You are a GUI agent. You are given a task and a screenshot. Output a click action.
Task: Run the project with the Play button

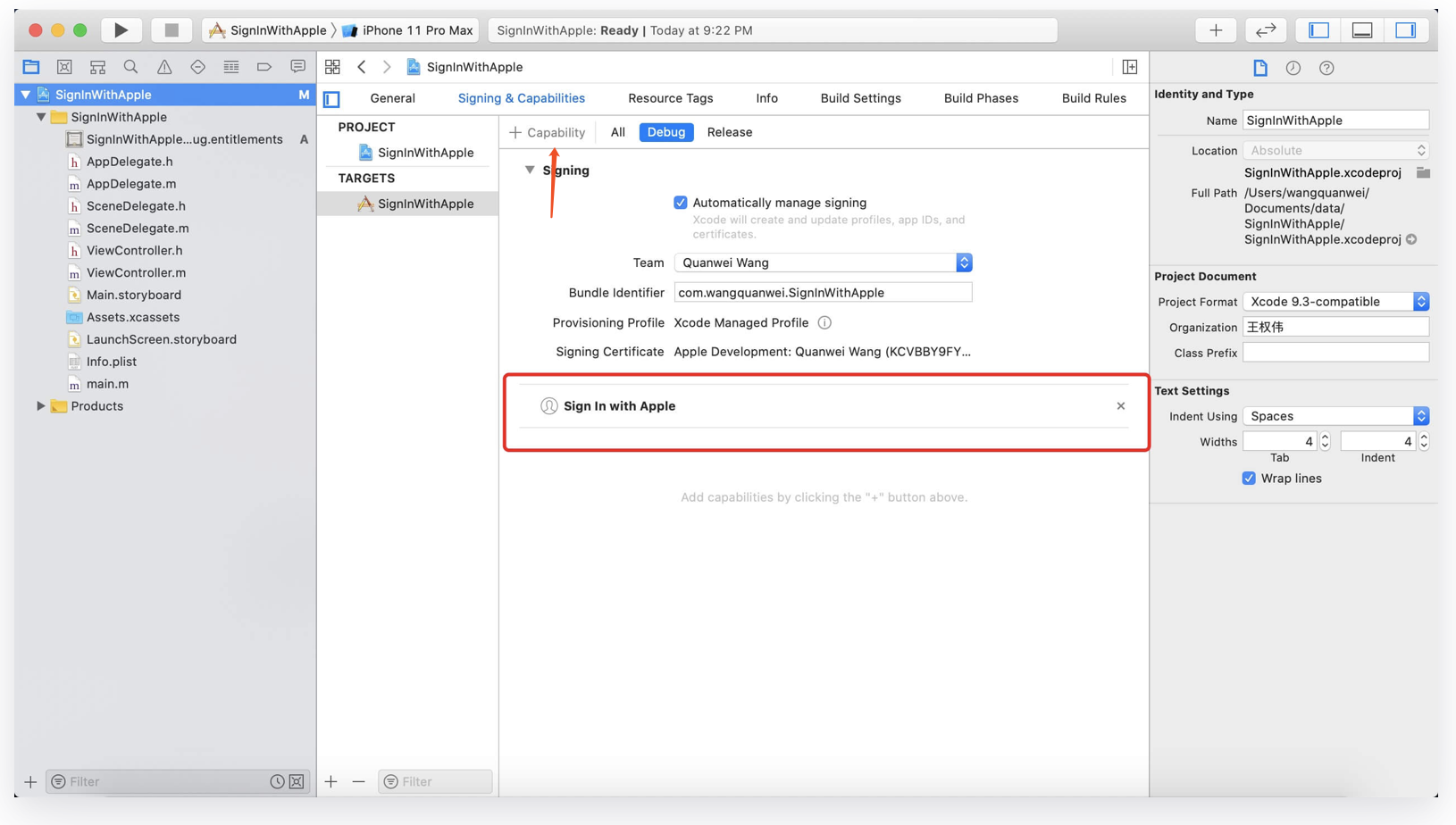(121, 30)
